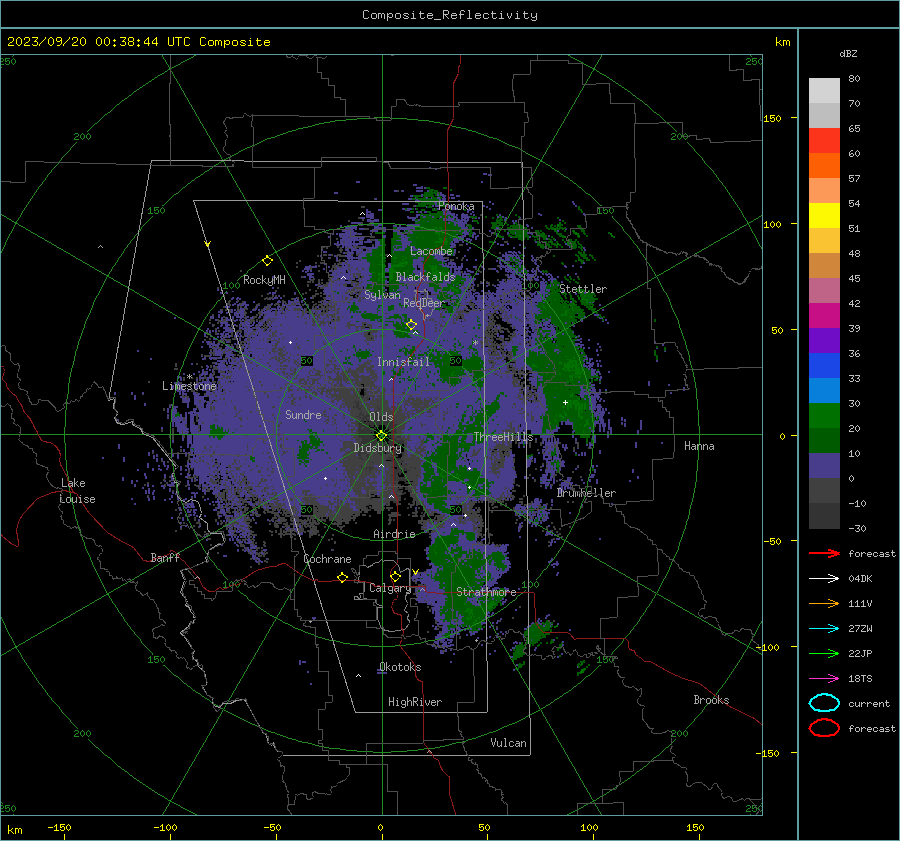Select the orange 60 dBZ color swatch

[x=824, y=165]
